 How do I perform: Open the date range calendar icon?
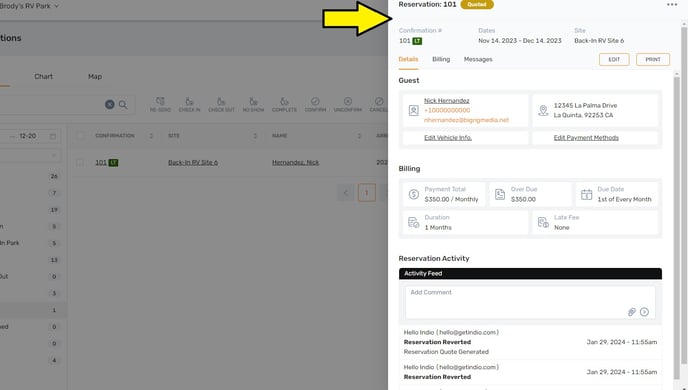[53, 136]
